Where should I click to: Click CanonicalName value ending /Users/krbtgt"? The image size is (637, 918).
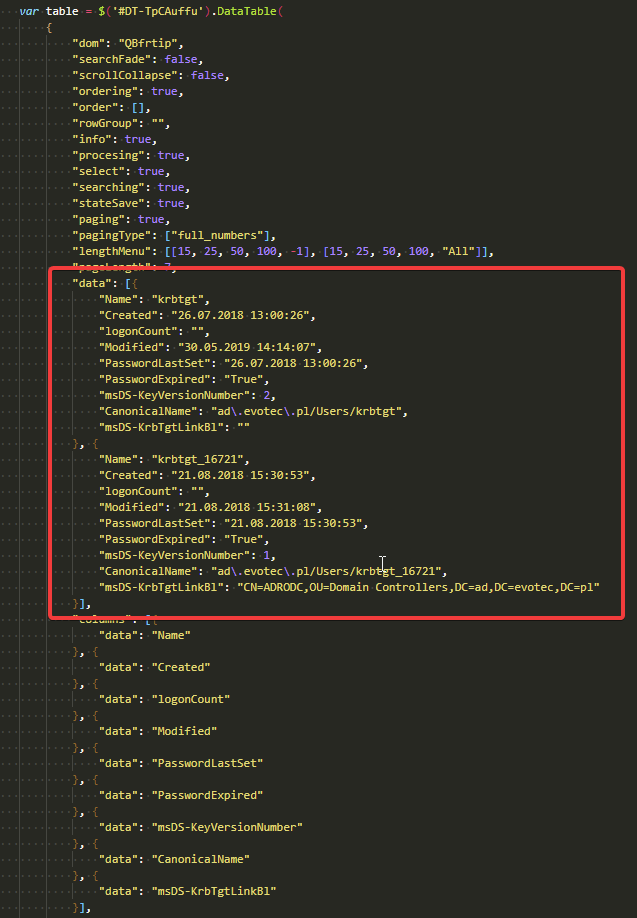pyautogui.click(x=306, y=411)
